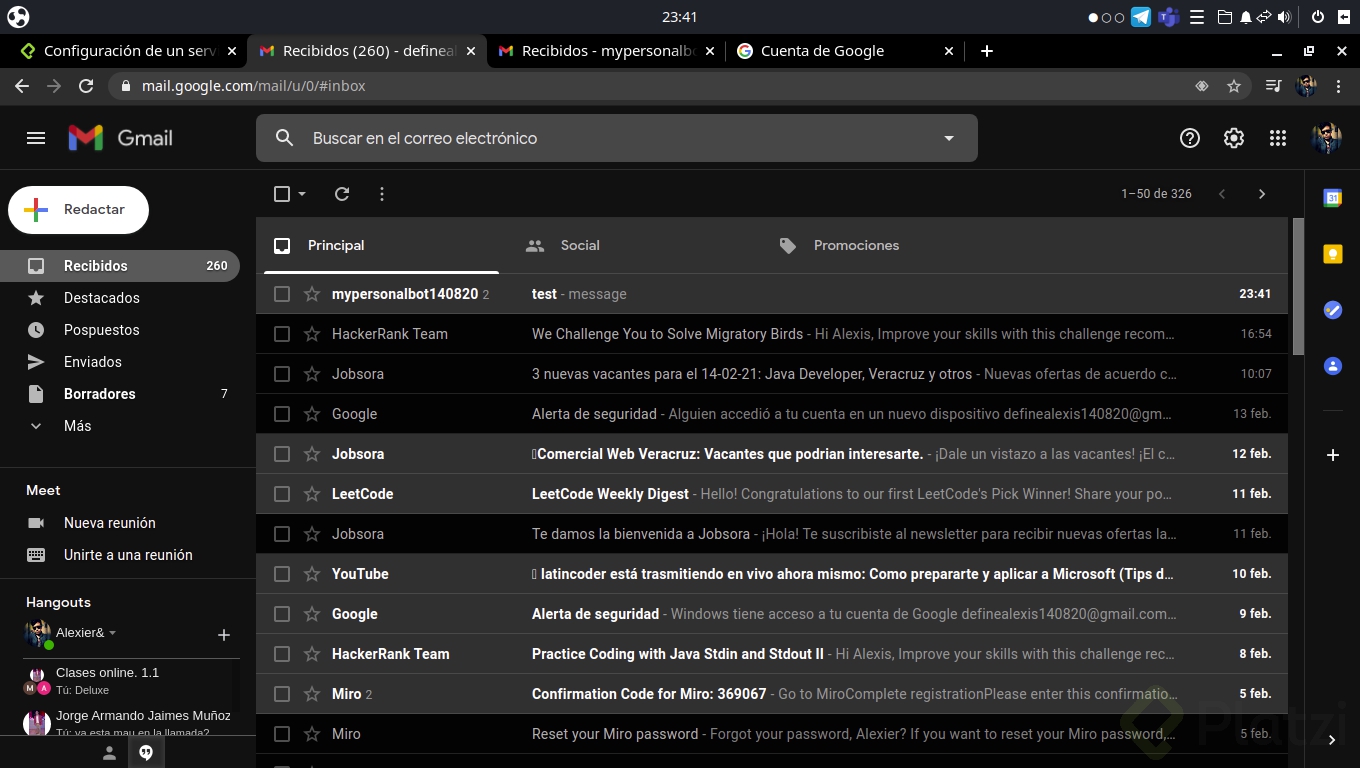Open browser three-dot menu
1360x768 pixels.
click(x=1338, y=86)
